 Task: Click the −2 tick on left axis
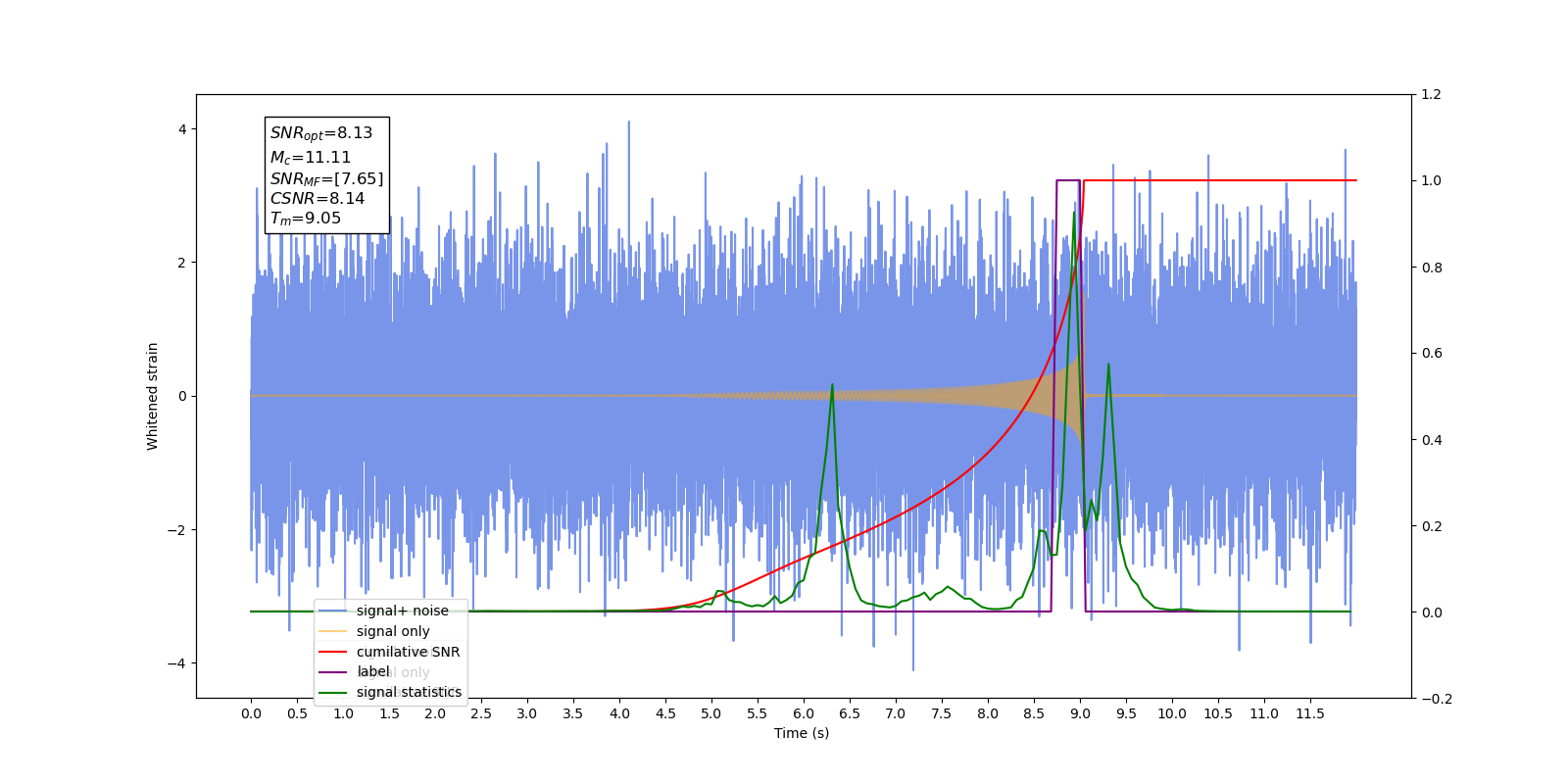click(x=177, y=530)
